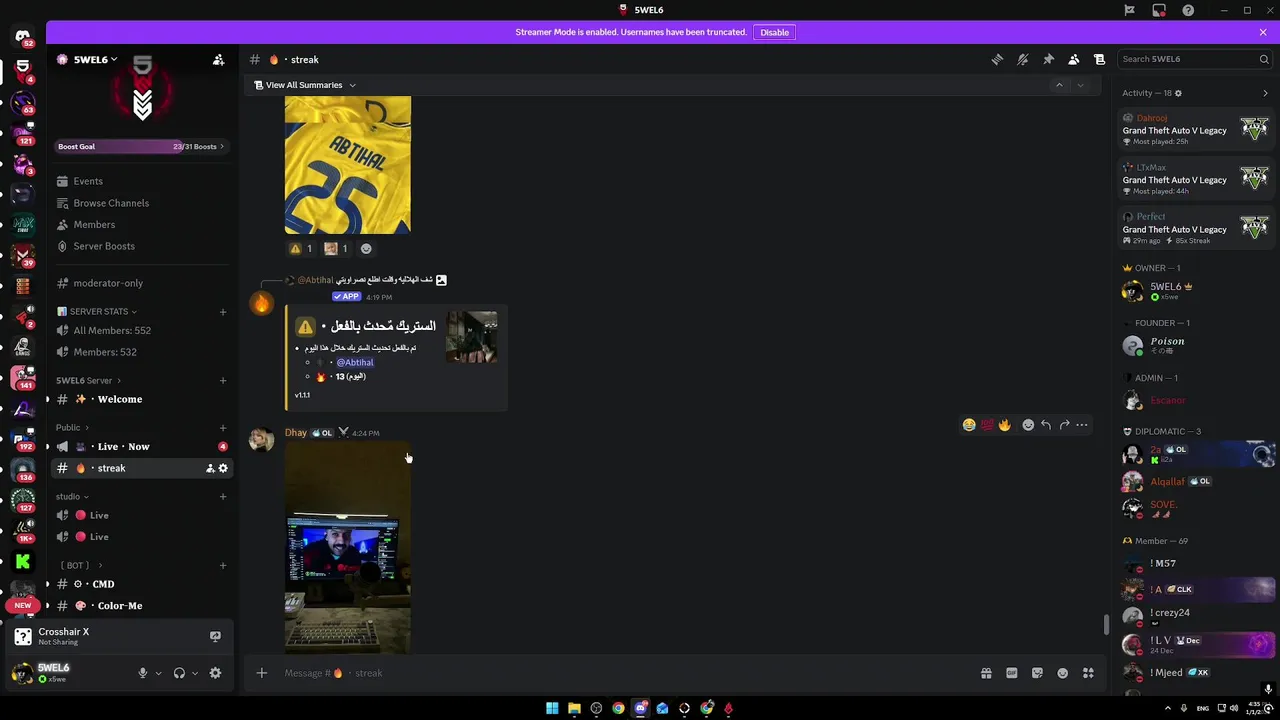Click the Boost Goal progress bar
Screen dimensions: 1280x720
[142, 147]
